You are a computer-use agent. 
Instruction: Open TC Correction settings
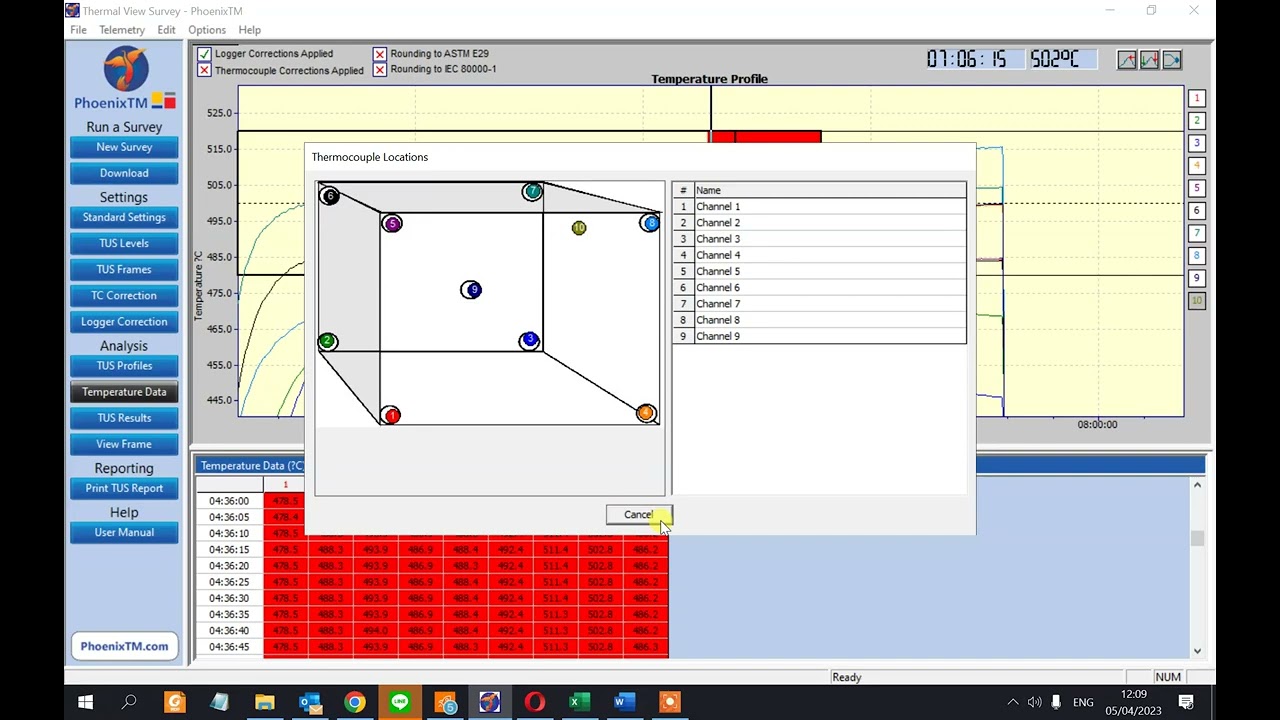tap(124, 295)
